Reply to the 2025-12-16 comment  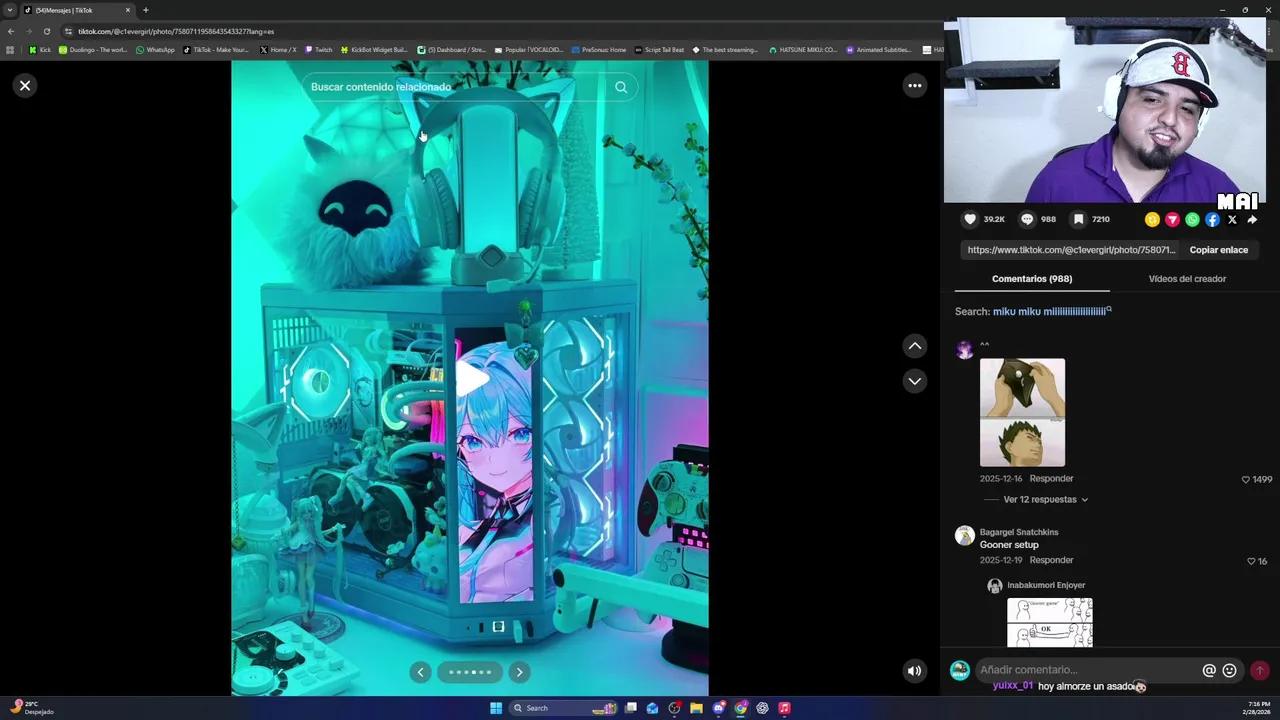[1051, 479]
